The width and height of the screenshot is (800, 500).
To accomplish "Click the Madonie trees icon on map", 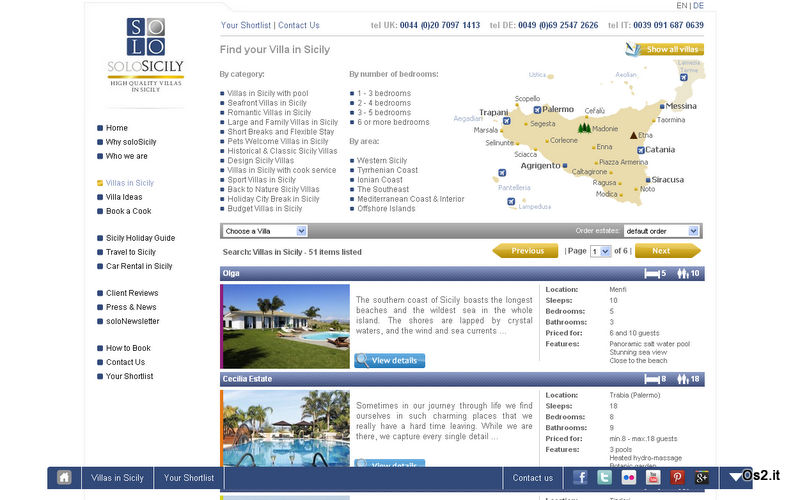I will coord(584,128).
